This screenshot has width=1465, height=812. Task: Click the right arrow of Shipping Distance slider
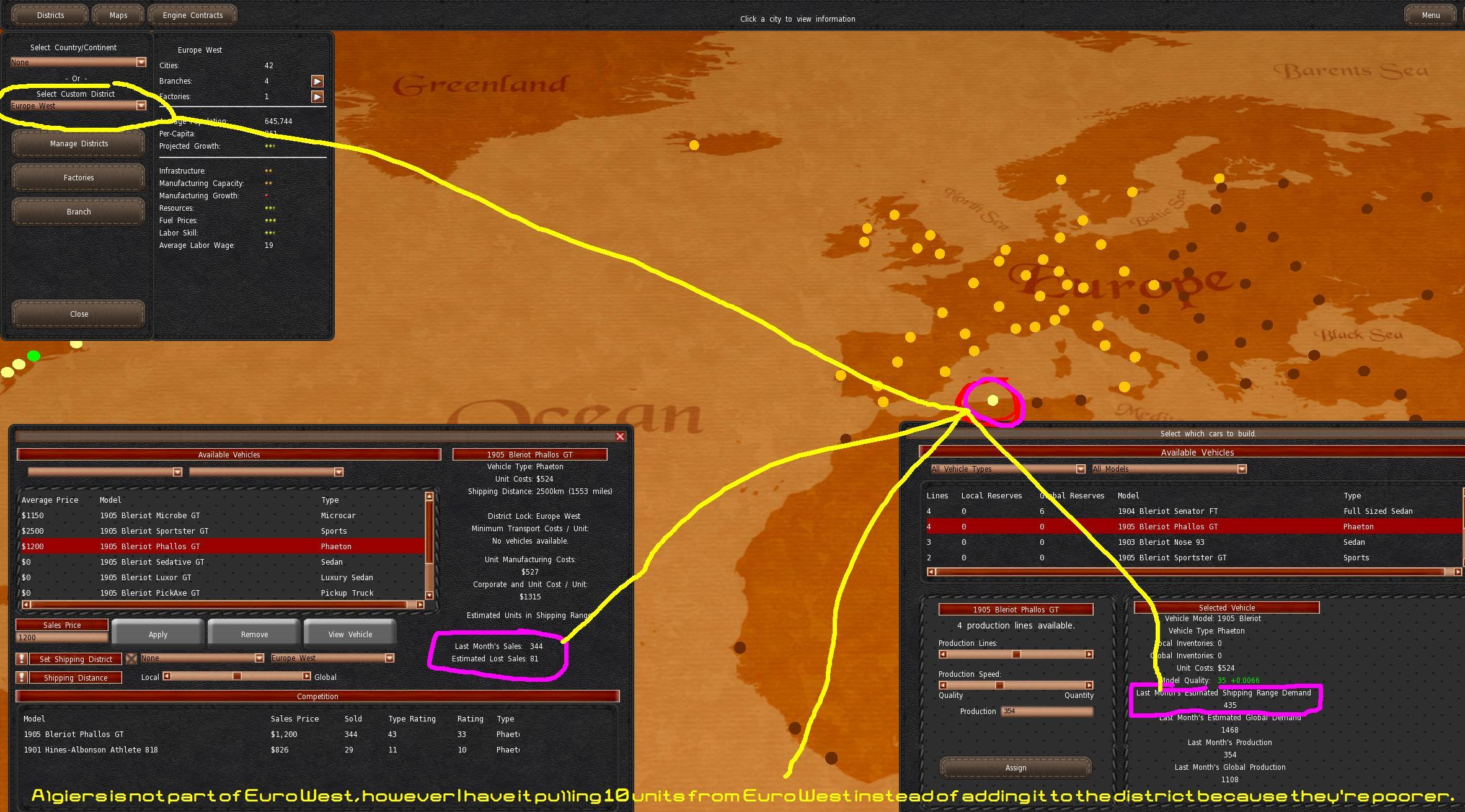306,676
